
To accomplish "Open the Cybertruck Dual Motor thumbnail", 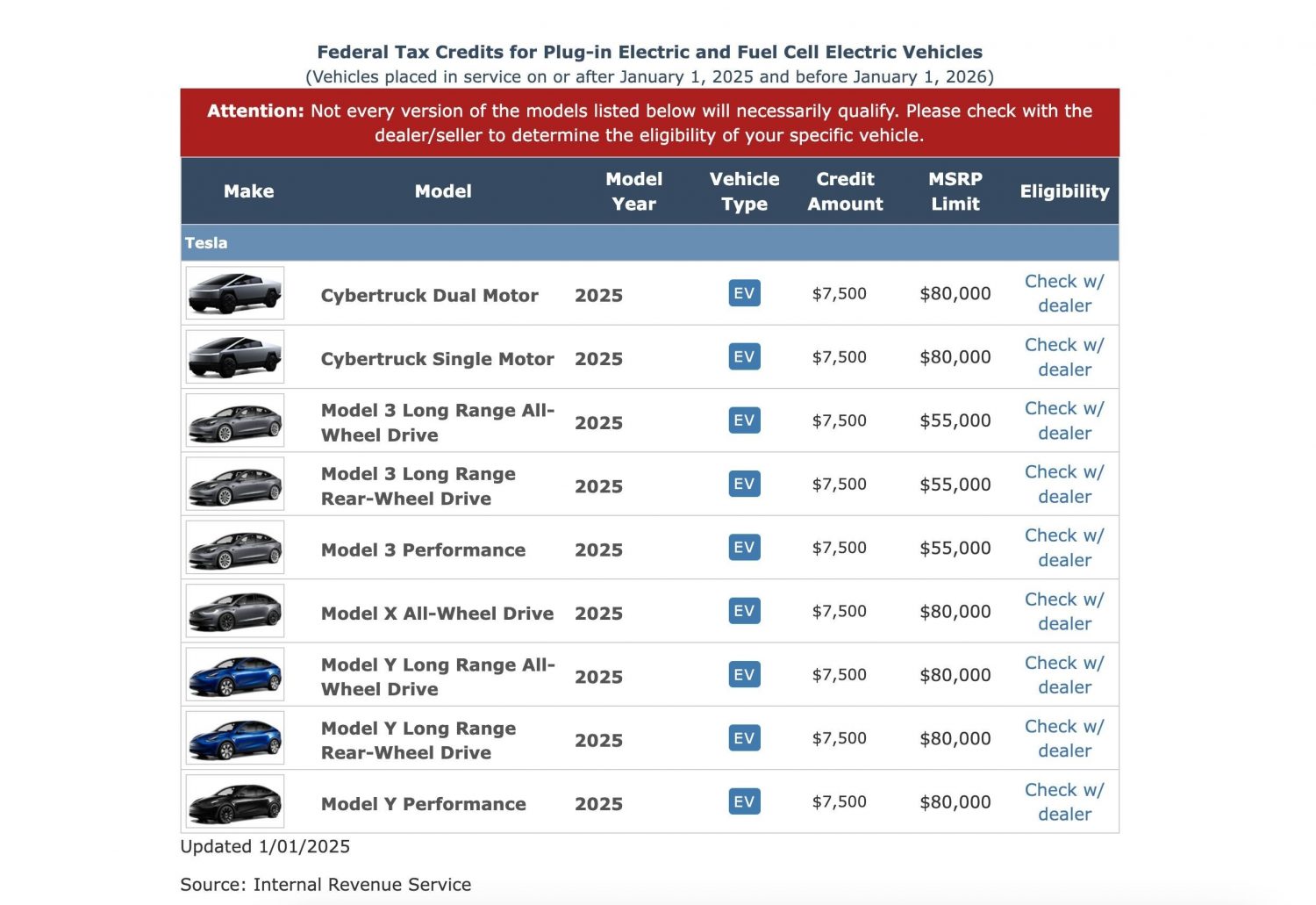I will (x=235, y=293).
